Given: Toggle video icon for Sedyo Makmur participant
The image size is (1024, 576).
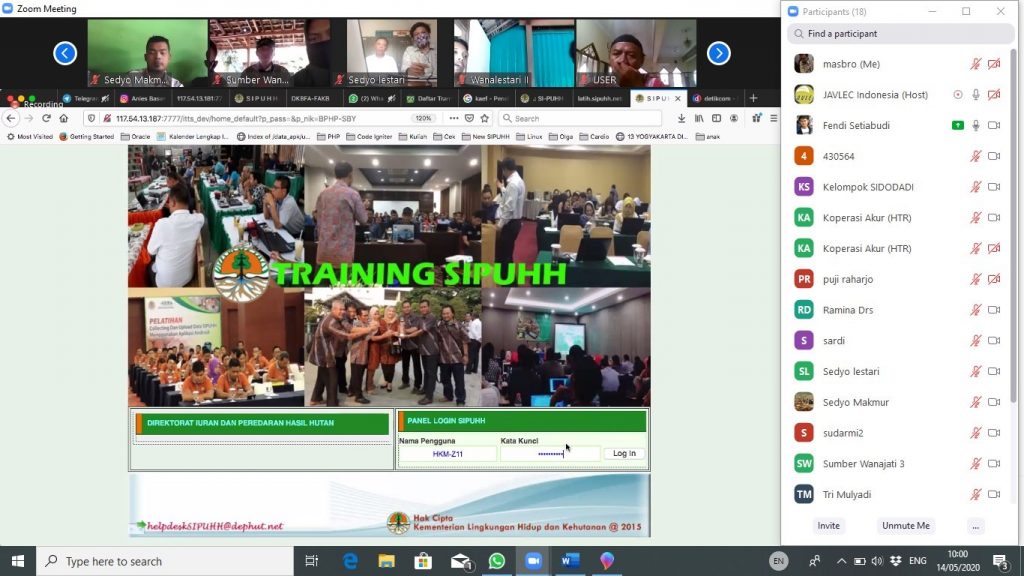Looking at the screenshot, I should (994, 402).
